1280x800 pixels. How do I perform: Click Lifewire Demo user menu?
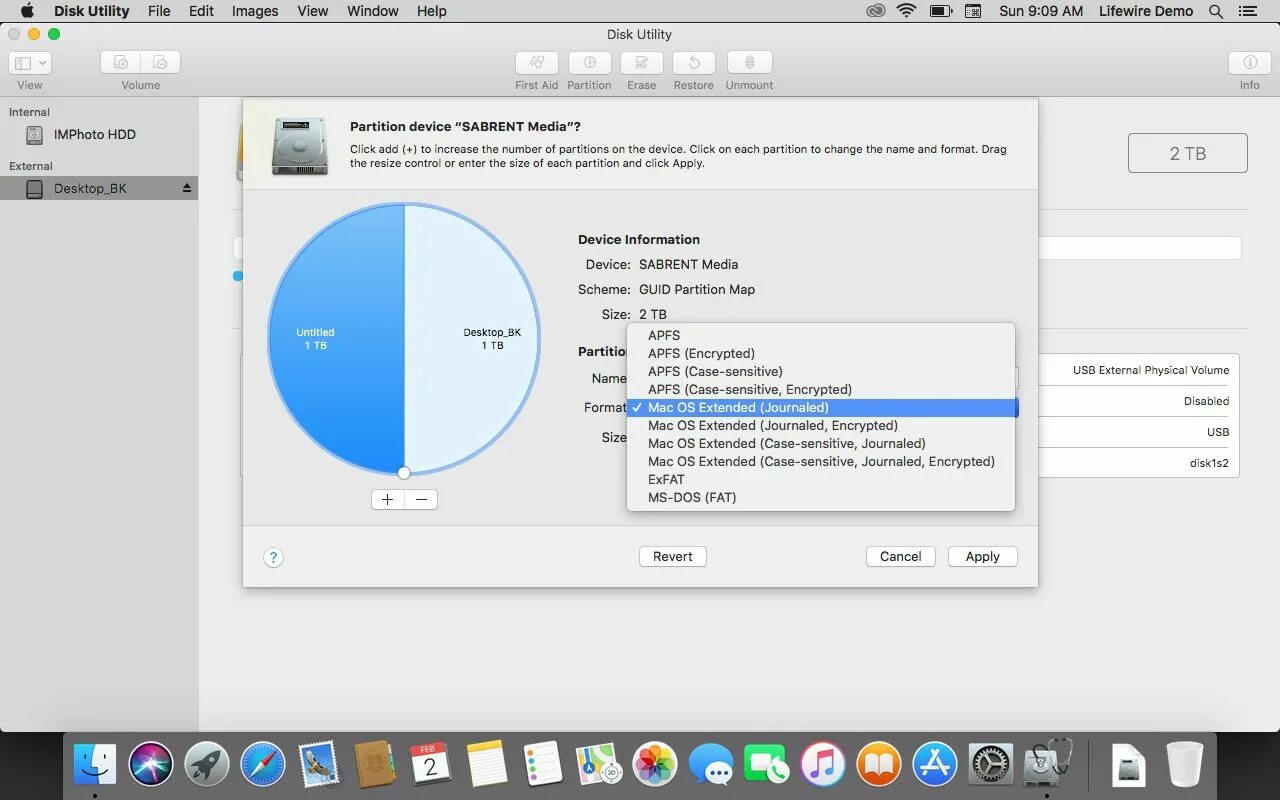pyautogui.click(x=1146, y=11)
